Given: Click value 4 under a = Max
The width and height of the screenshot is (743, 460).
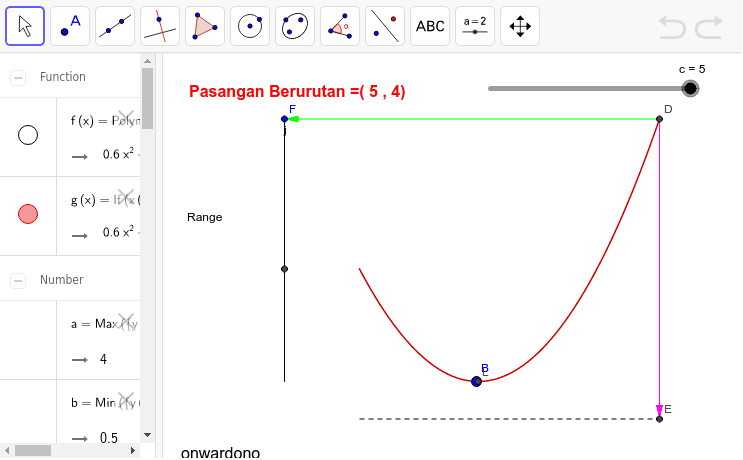Looking at the screenshot, I should 103,359.
